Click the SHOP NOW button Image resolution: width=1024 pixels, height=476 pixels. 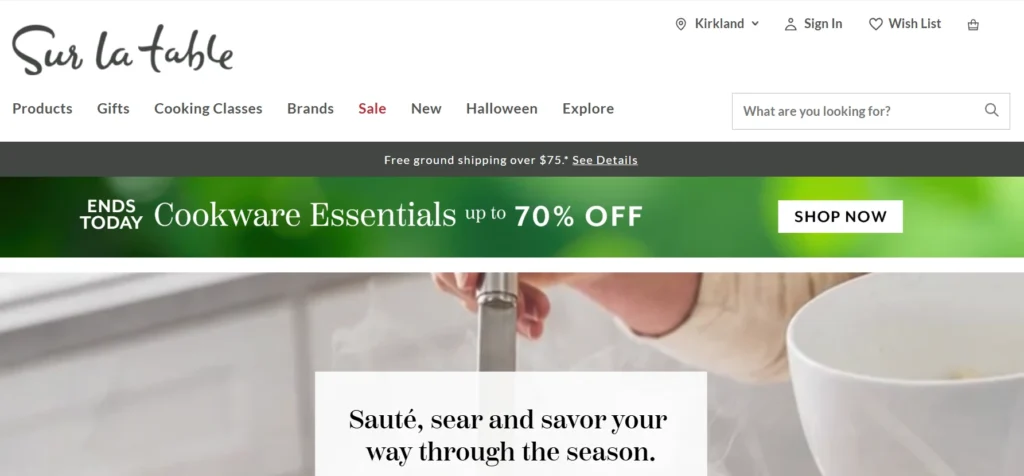[840, 217]
